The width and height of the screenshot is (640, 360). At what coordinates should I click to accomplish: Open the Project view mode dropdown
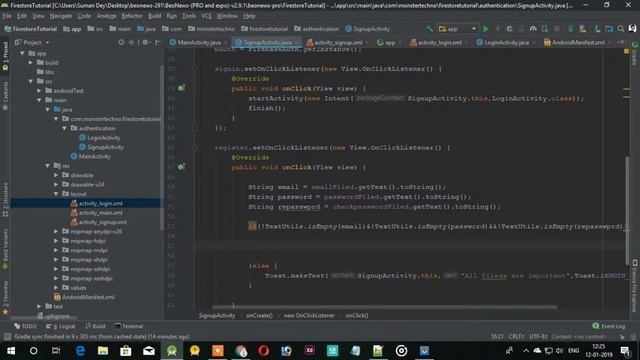coord(32,42)
